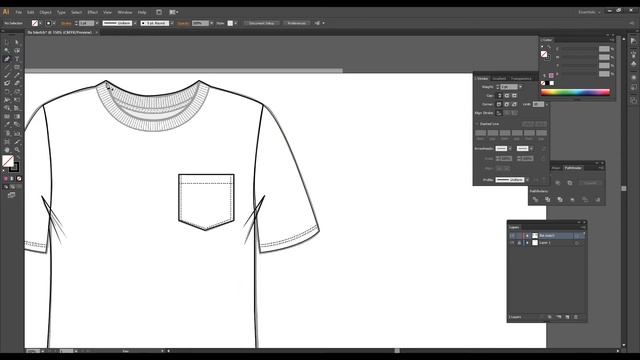640x360 pixels.
Task: Choose Round Join corner in Stroke panel
Action: [507, 104]
